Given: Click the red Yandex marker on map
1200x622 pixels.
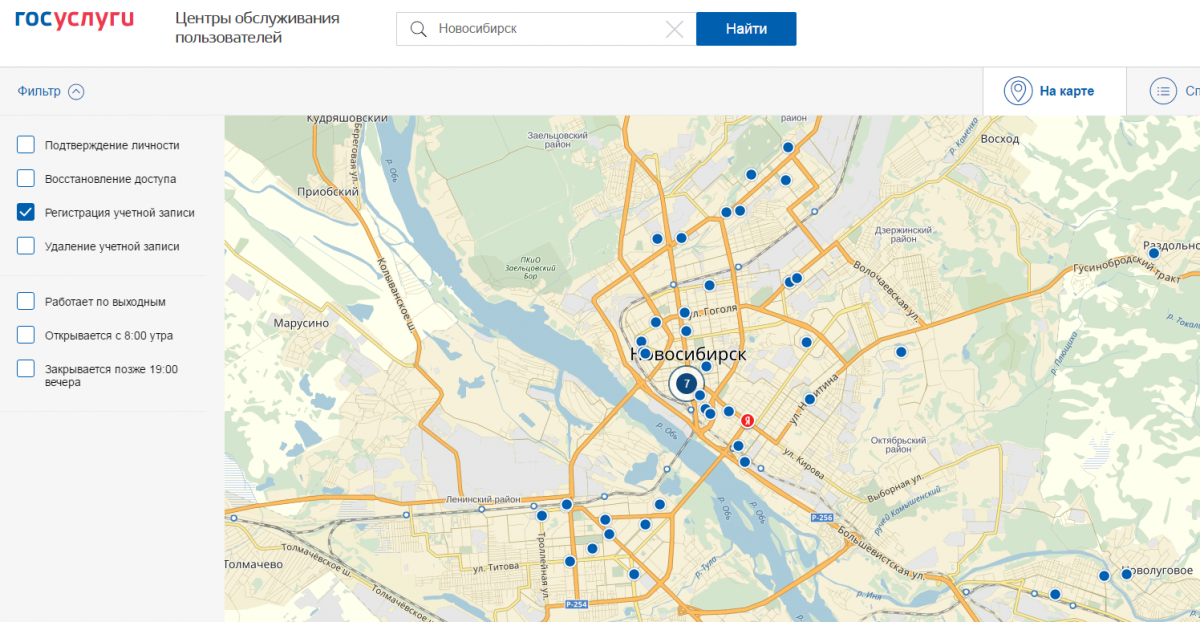Looking at the screenshot, I should click(x=746, y=423).
